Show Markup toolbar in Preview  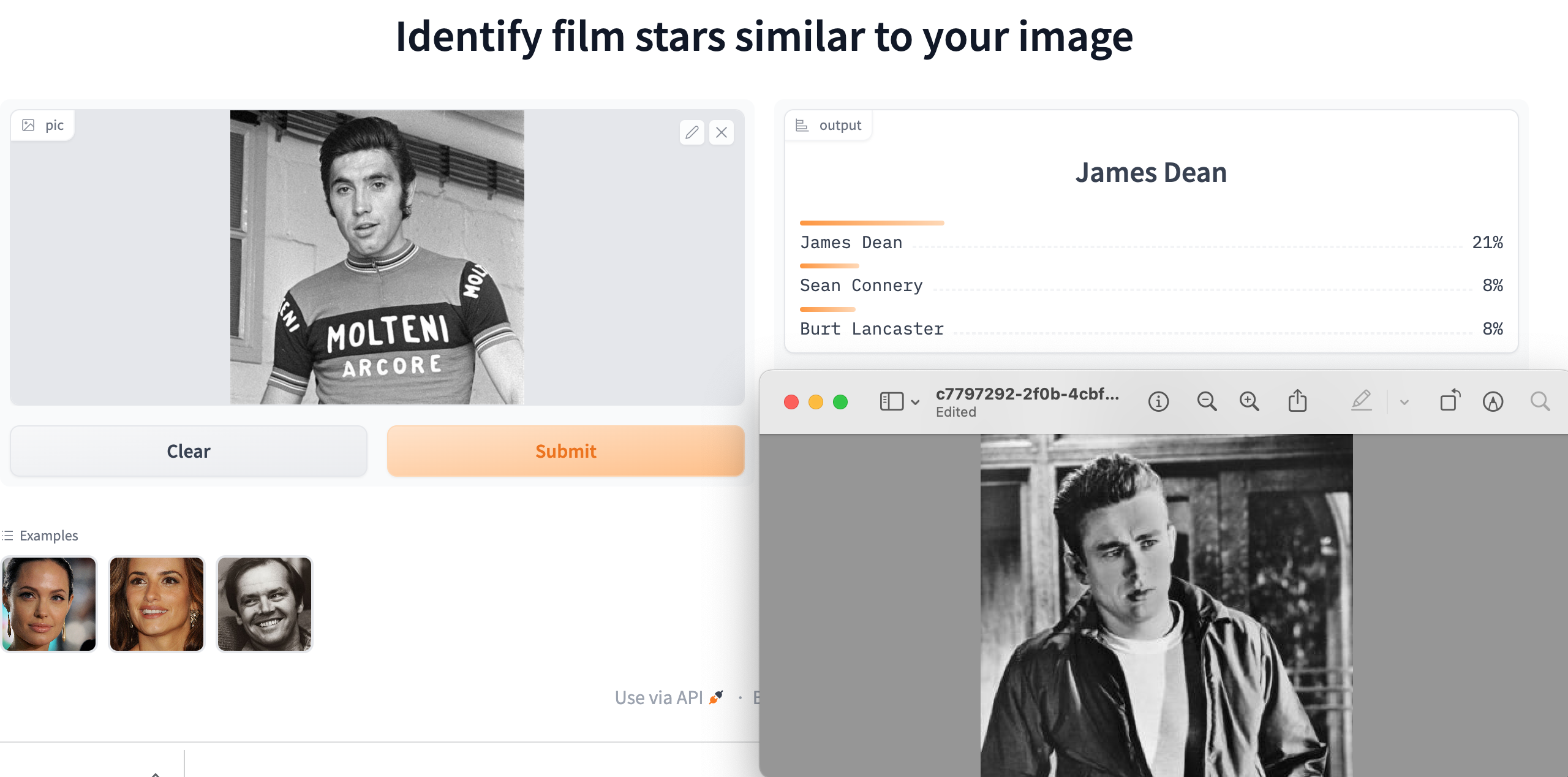point(1493,402)
